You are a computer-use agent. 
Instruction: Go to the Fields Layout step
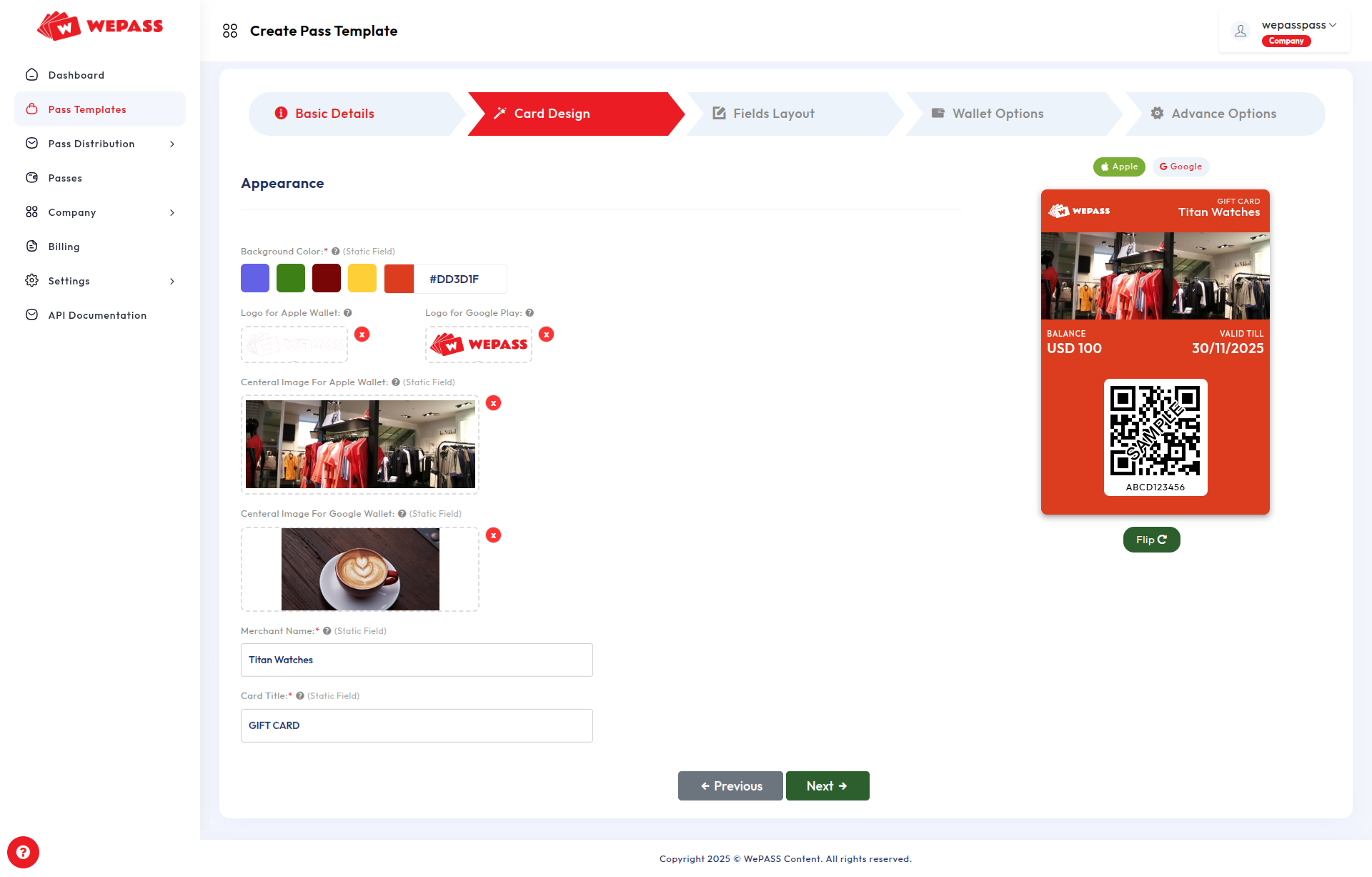point(773,113)
